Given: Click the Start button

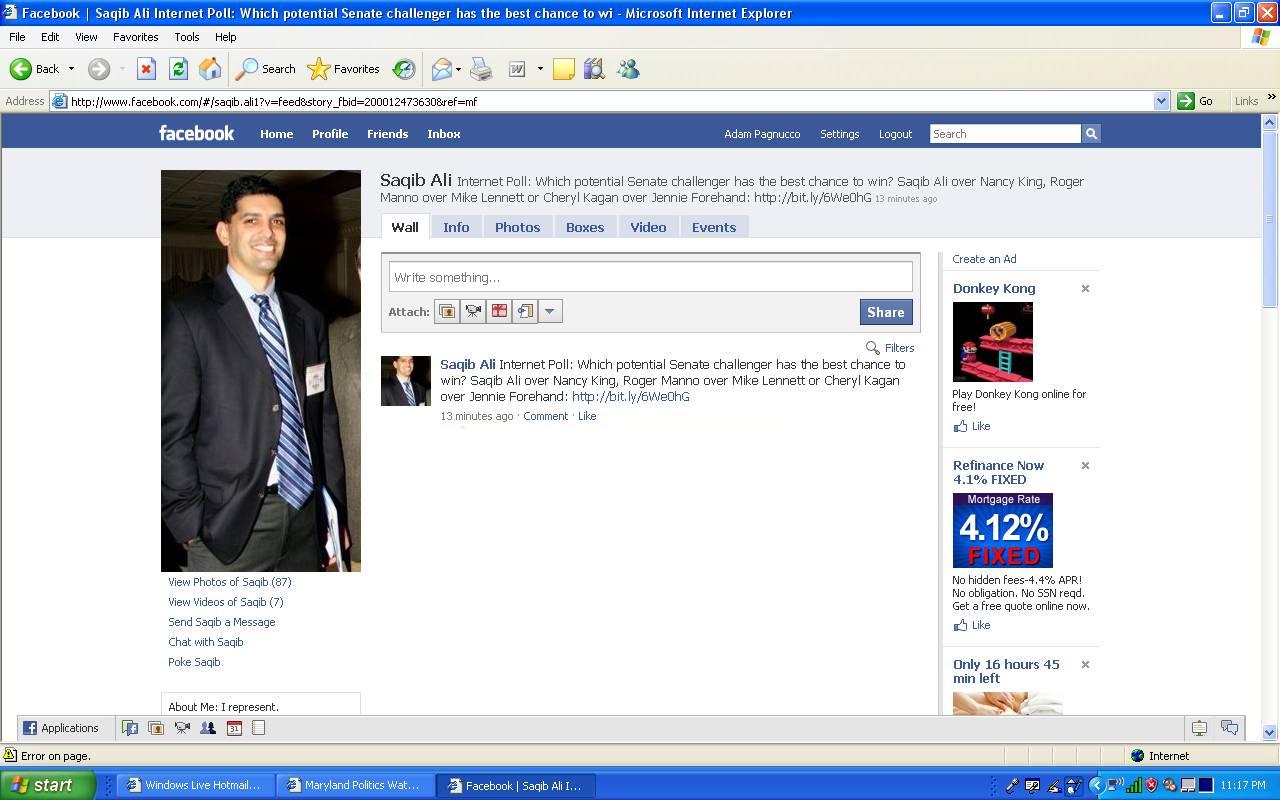Looking at the screenshot, I should pos(48,785).
